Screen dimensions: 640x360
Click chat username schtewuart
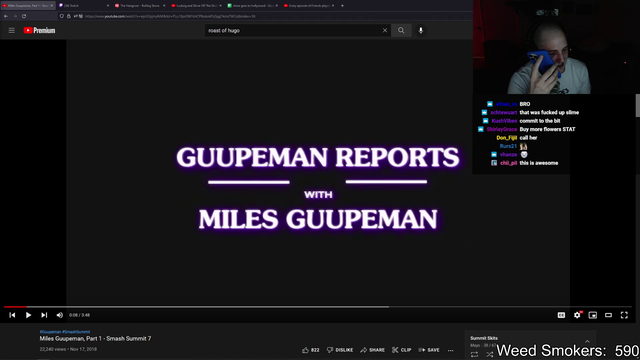point(504,113)
